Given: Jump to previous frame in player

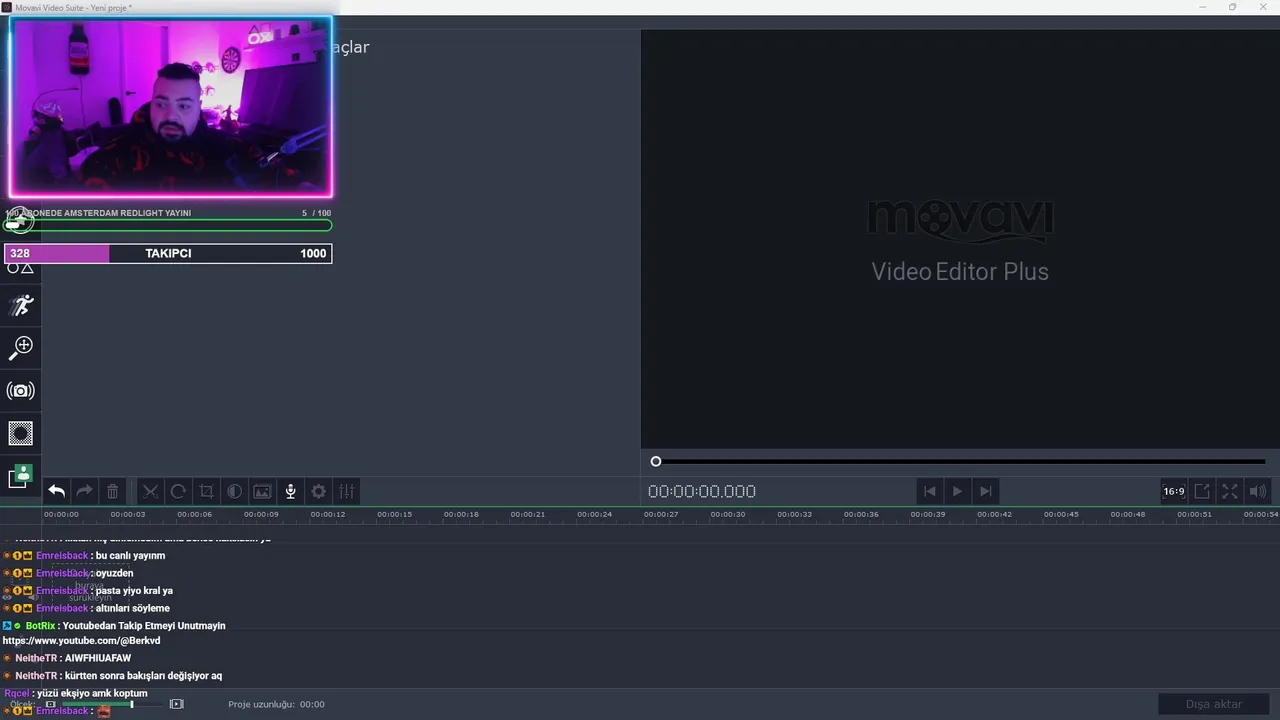Looking at the screenshot, I should (x=929, y=491).
